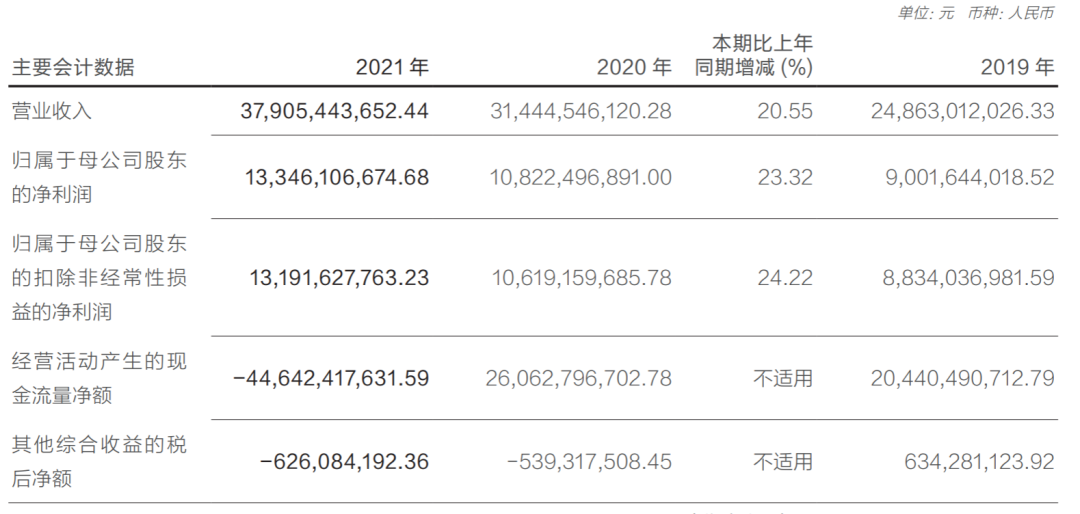Click the 归属于母公司股东的净利润 row label
Screen dimensions: 1080x514
click(x=99, y=177)
